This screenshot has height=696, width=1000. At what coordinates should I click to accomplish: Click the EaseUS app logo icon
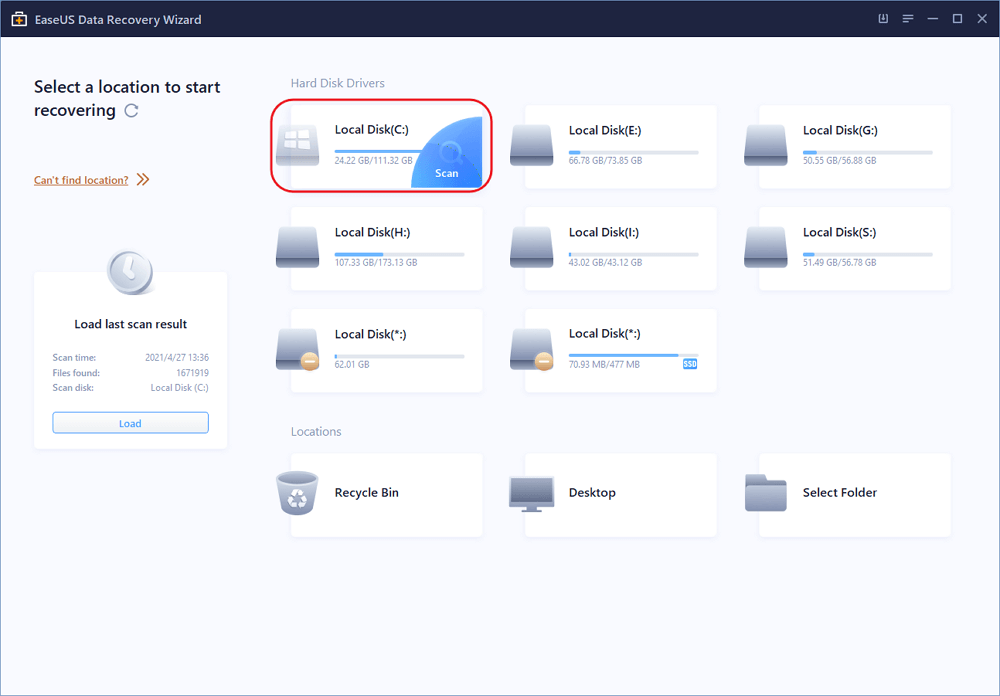pos(19,19)
